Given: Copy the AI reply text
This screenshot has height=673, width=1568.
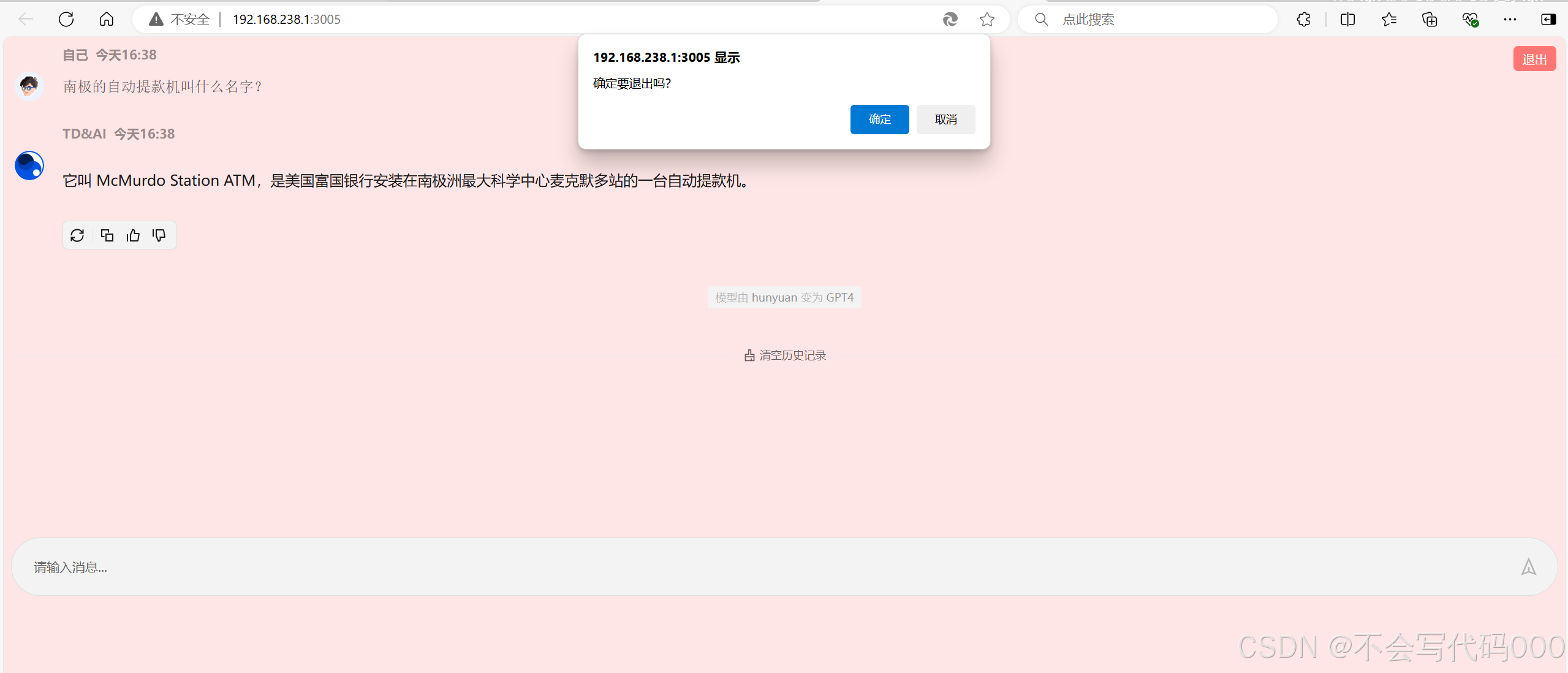Looking at the screenshot, I should tap(107, 235).
